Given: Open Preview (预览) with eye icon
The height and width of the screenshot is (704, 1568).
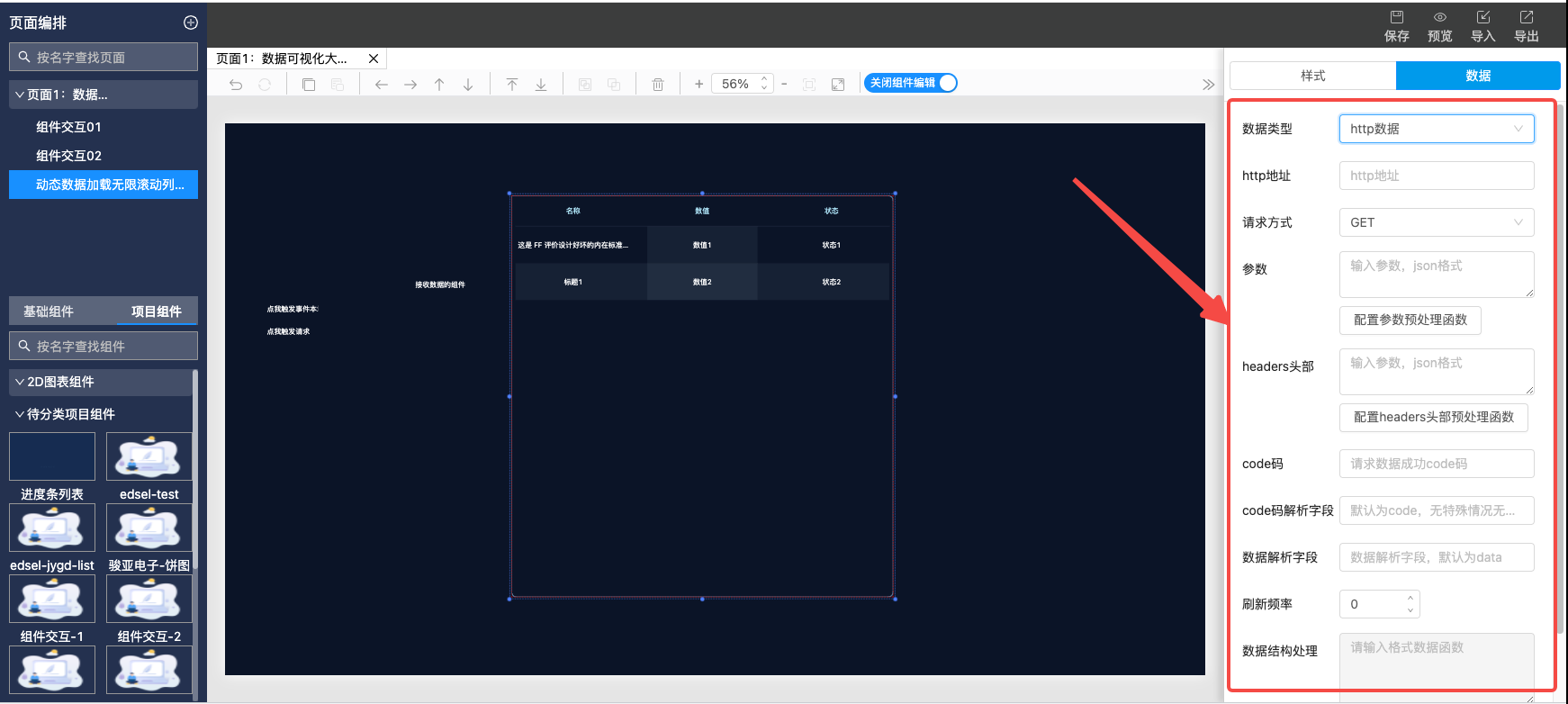Looking at the screenshot, I should (1439, 26).
